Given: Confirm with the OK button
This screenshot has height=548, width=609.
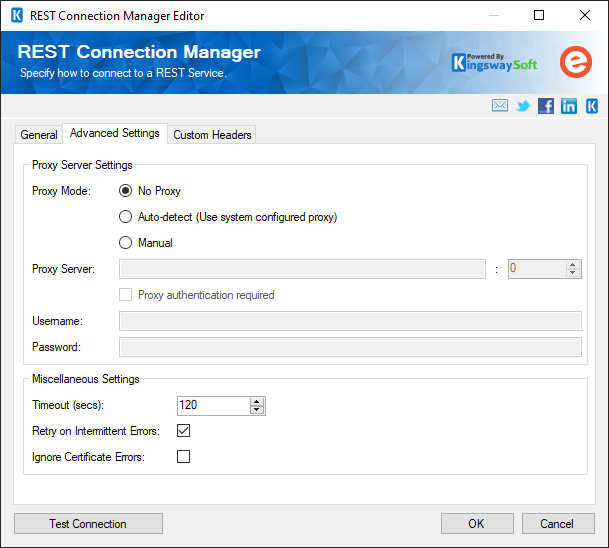Looking at the screenshot, I should click(x=477, y=524).
